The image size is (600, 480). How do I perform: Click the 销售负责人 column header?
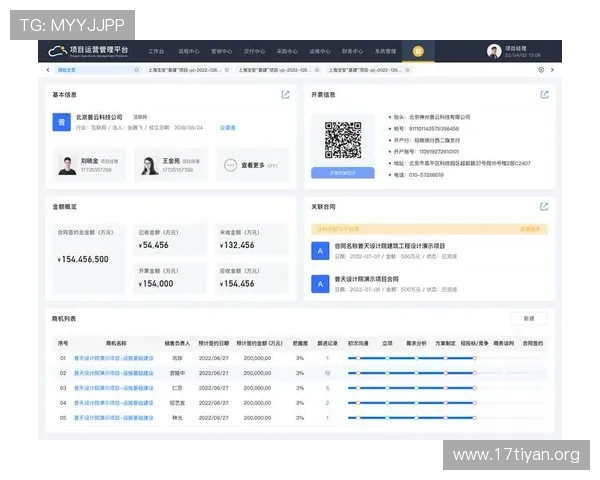tap(177, 343)
